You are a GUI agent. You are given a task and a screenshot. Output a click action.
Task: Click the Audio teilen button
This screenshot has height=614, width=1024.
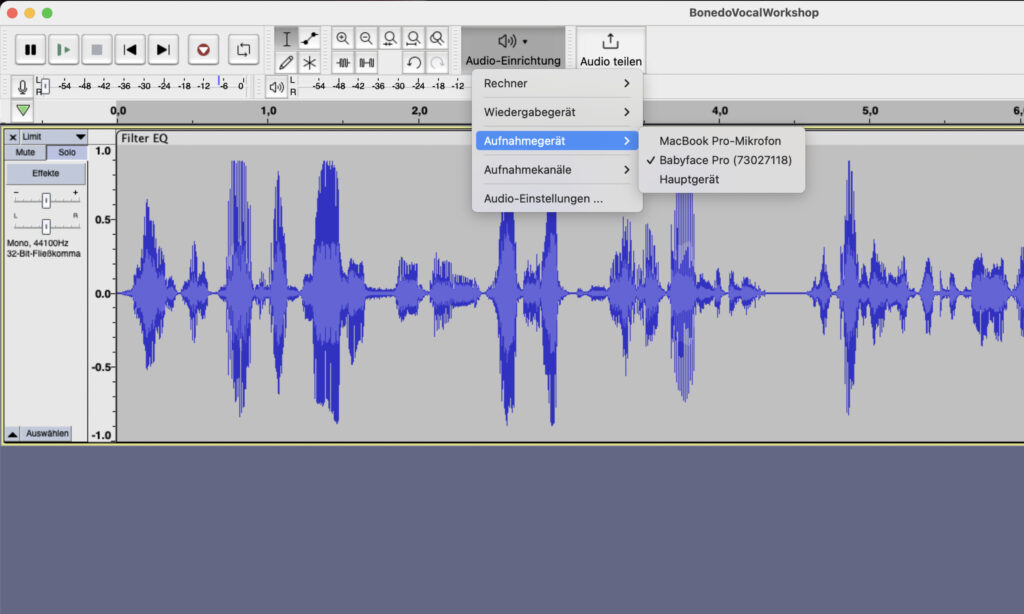pos(611,49)
